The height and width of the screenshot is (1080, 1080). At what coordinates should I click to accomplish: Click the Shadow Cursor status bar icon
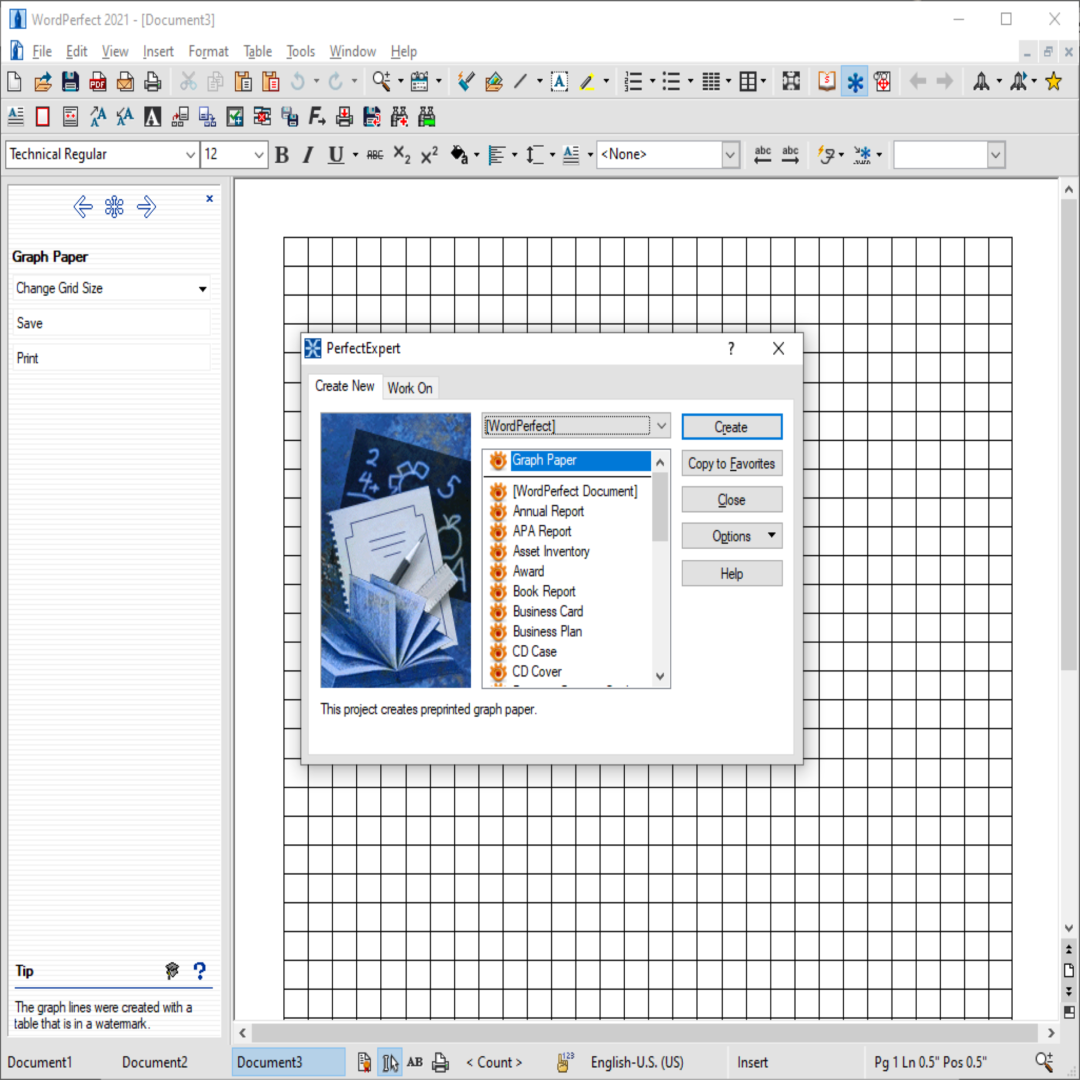(x=389, y=1062)
